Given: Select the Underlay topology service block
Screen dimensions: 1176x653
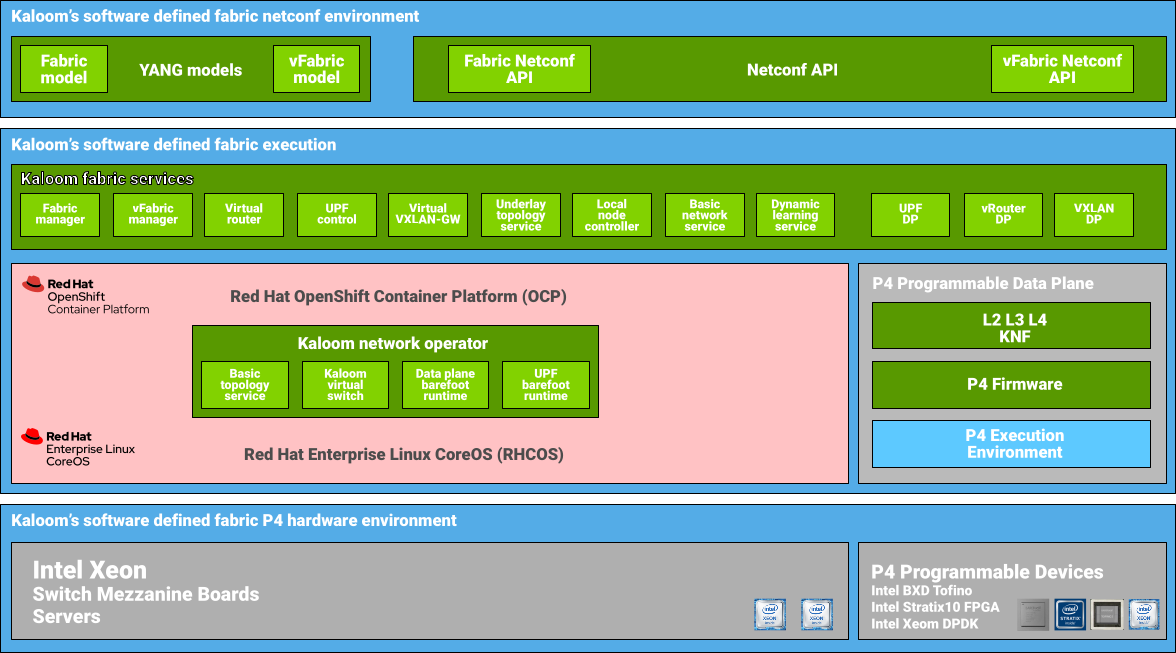Looking at the screenshot, I should [x=521, y=215].
